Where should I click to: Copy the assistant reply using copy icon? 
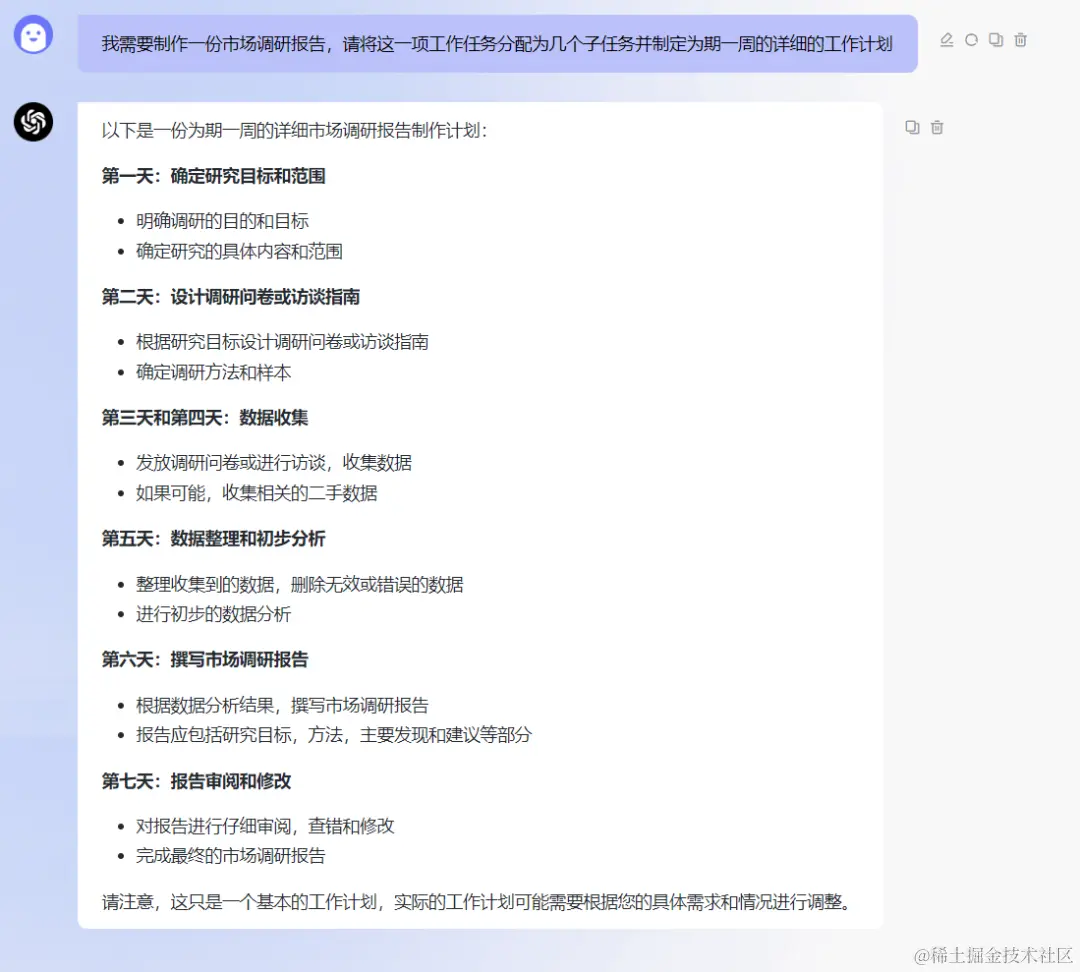(910, 127)
